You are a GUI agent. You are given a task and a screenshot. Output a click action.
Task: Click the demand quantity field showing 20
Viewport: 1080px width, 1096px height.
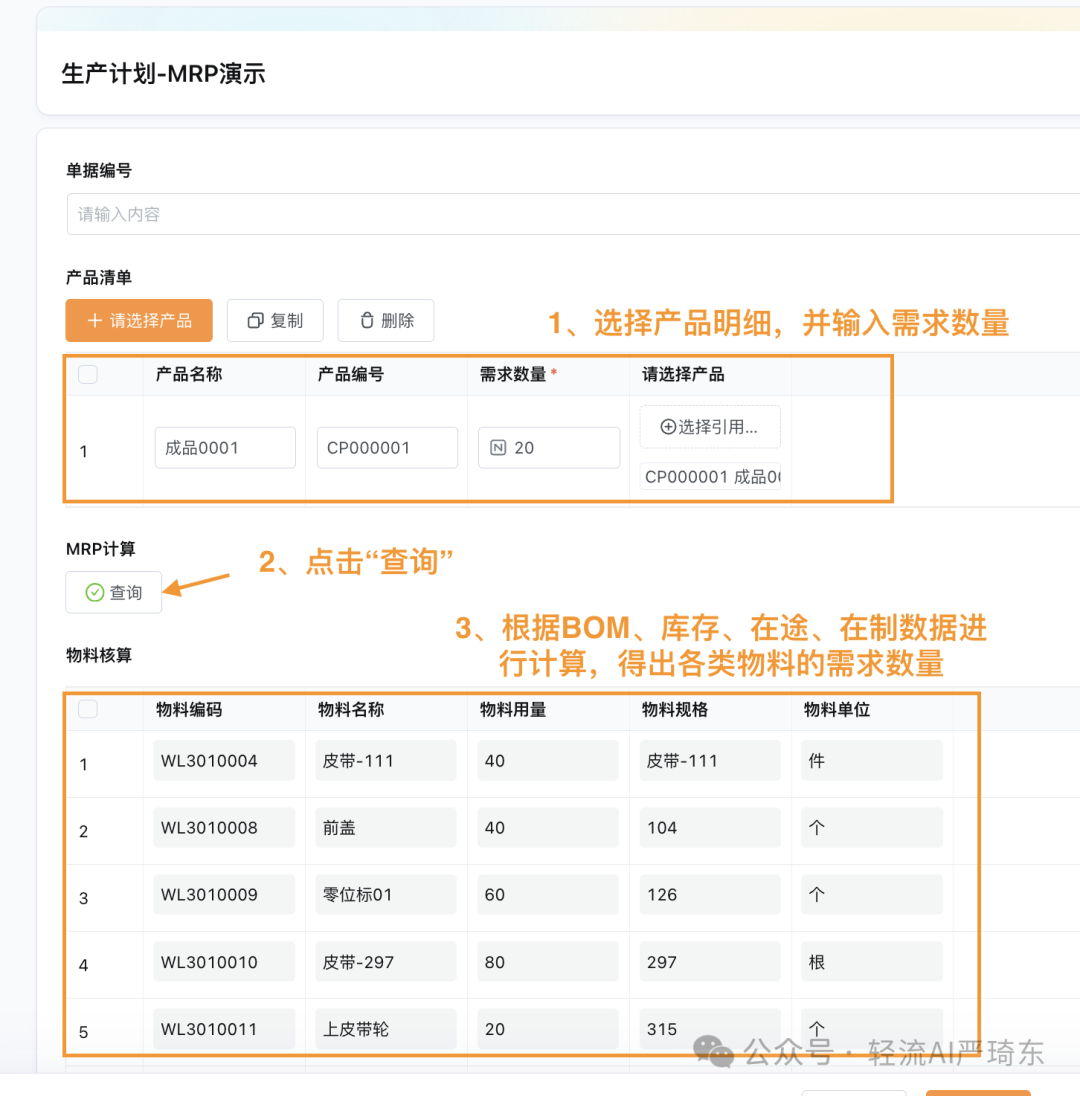548,447
